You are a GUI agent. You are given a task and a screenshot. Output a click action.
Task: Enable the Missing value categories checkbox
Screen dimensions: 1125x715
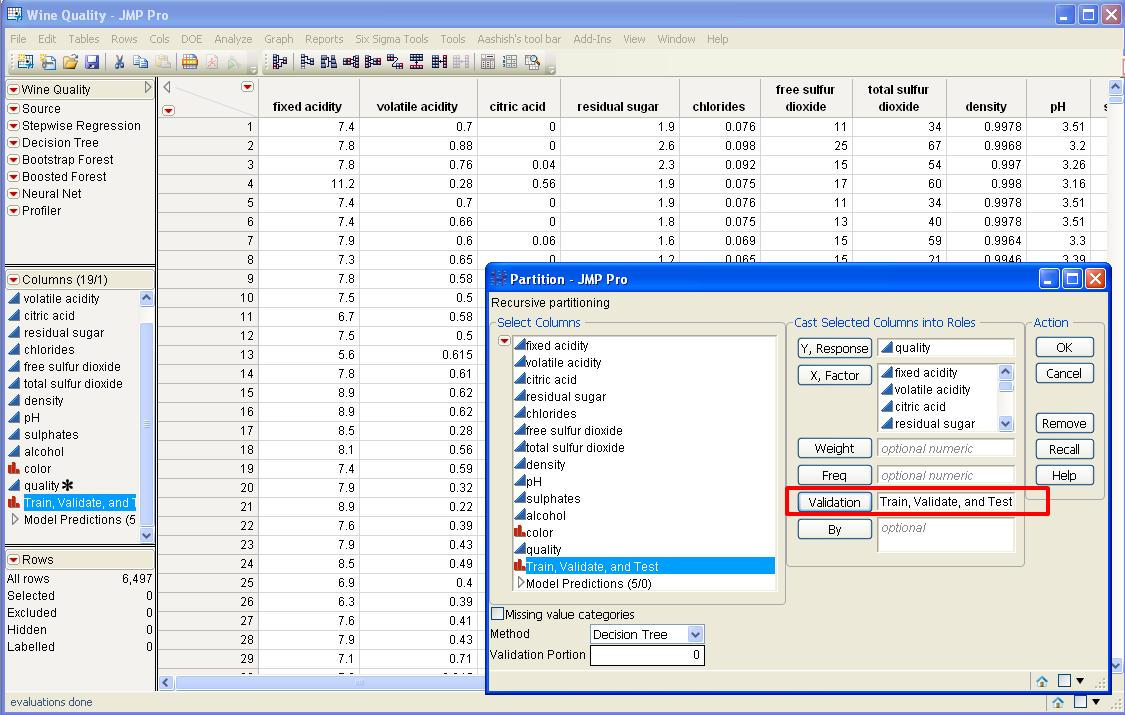[498, 614]
